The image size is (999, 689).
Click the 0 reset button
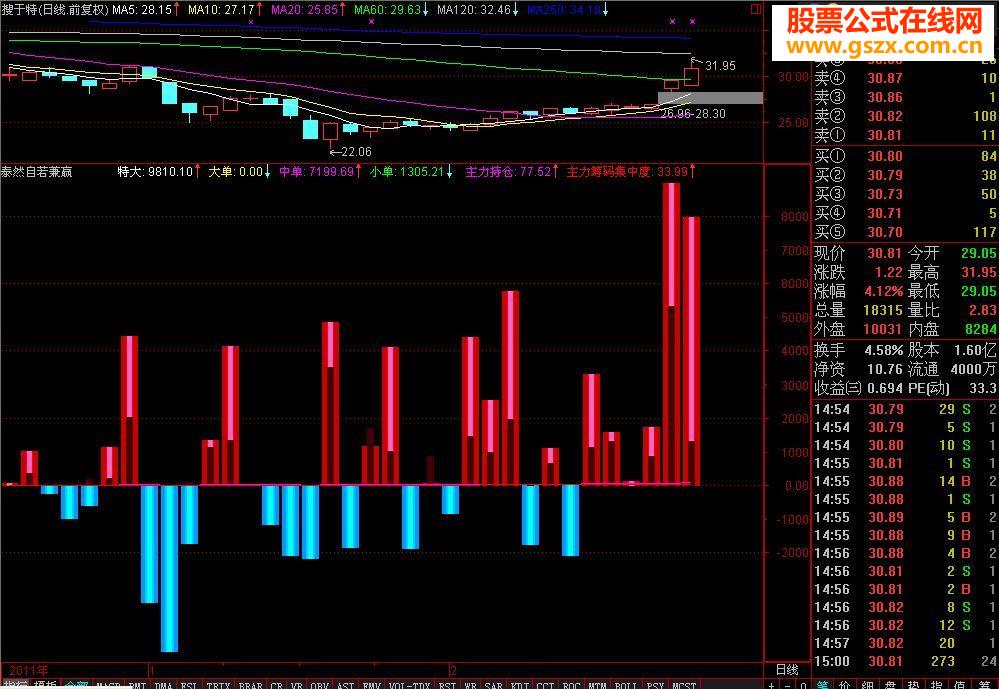point(803,686)
